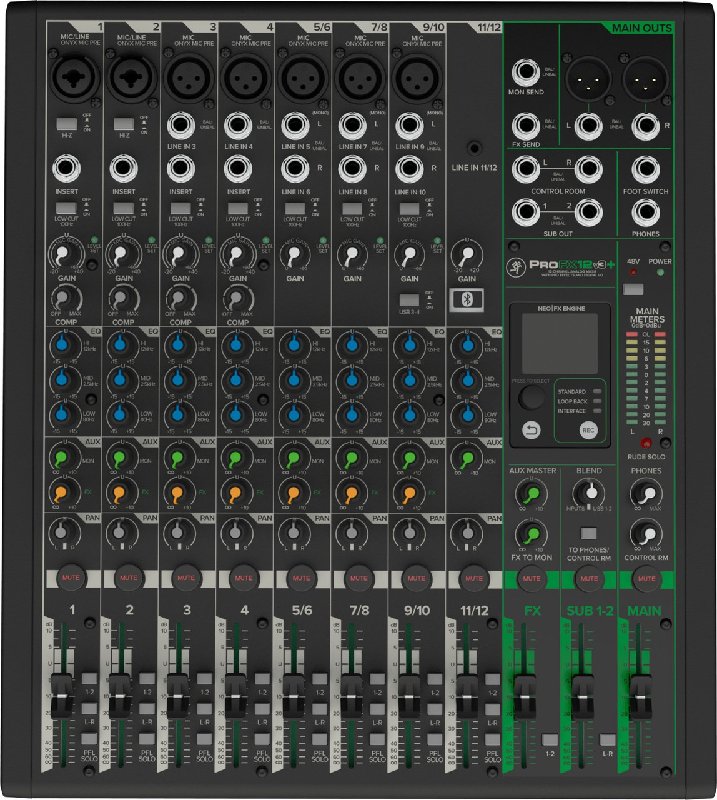Click the channel 1 INSERT jack
The width and height of the screenshot is (717, 800).
pyautogui.click(x=67, y=169)
